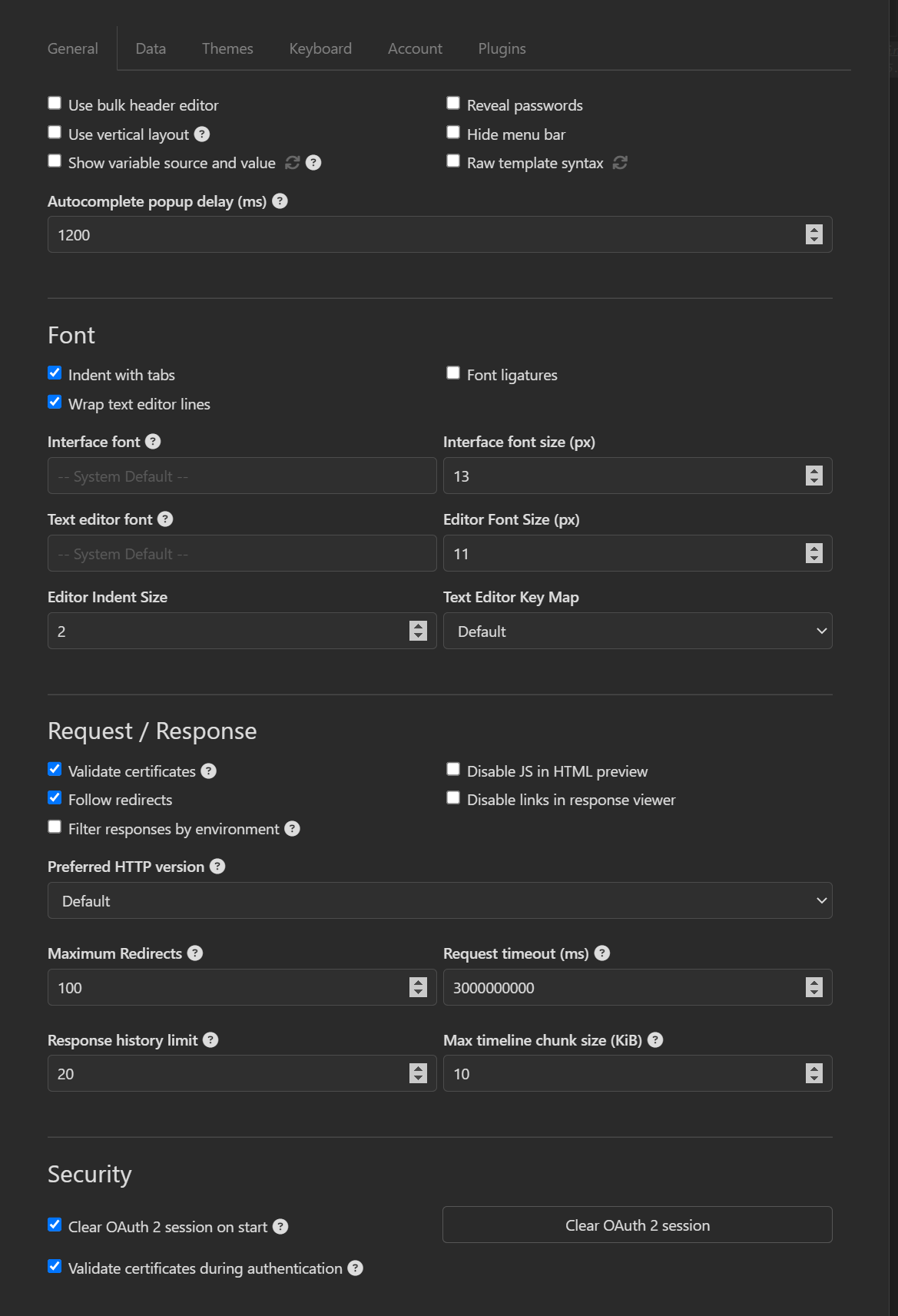Screen dimensions: 898x1316
Task: Enable the Reveal passwords checkbox
Action: [453, 104]
